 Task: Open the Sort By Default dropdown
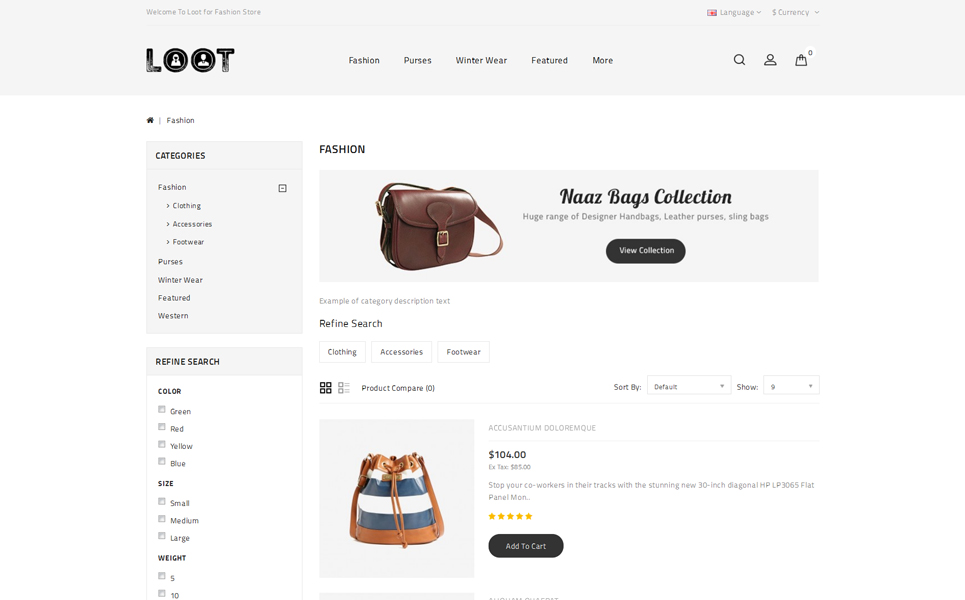click(x=689, y=386)
